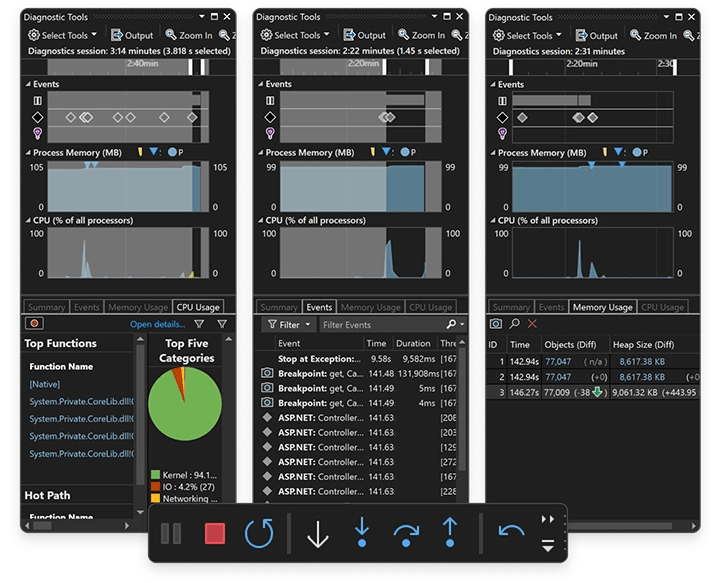Select Memory Usage tab in middle window
This screenshot has width=725, height=583.
point(370,307)
